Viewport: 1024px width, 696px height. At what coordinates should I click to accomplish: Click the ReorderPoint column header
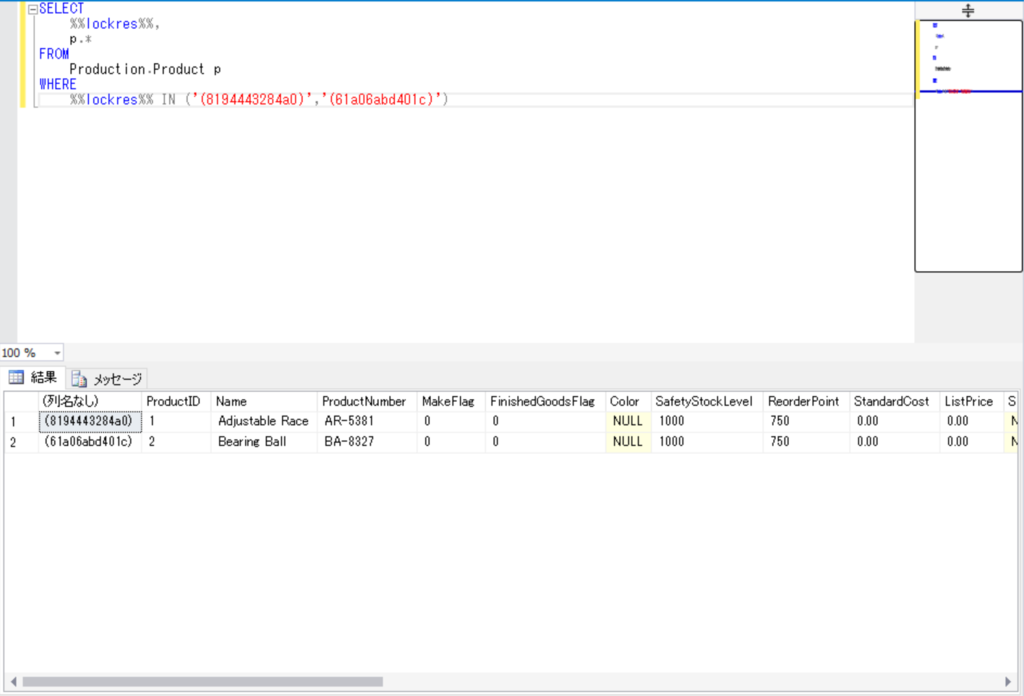click(x=806, y=402)
